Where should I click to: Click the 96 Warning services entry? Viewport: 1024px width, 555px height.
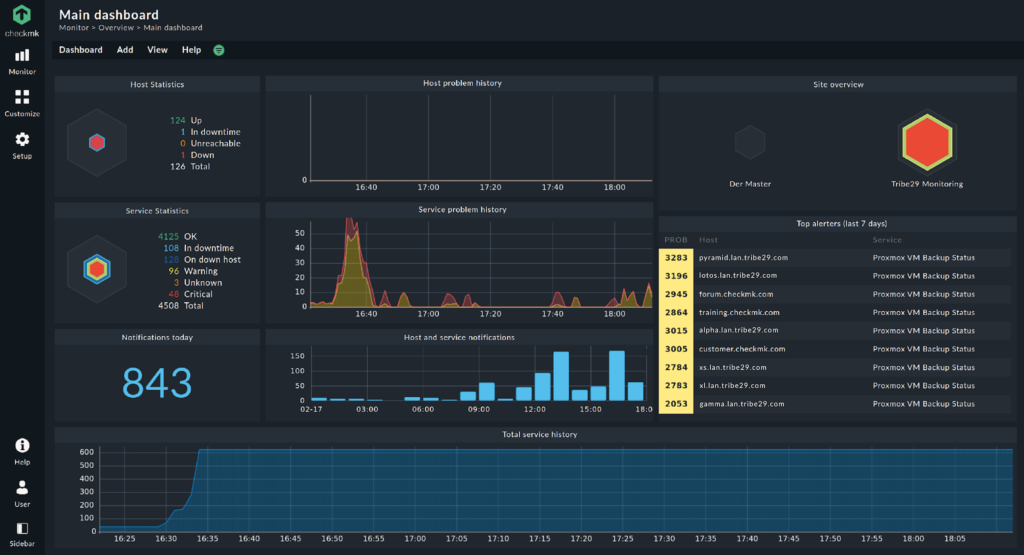tap(193, 271)
